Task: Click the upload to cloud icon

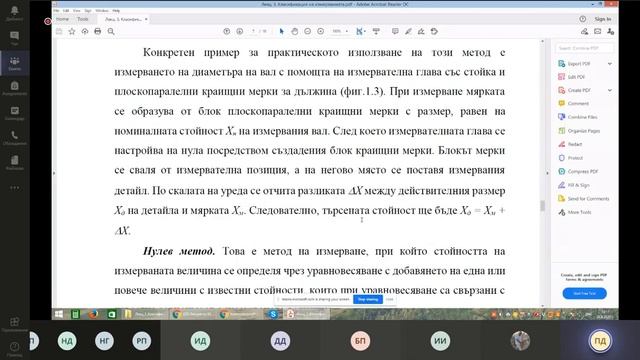Action: coord(84,31)
